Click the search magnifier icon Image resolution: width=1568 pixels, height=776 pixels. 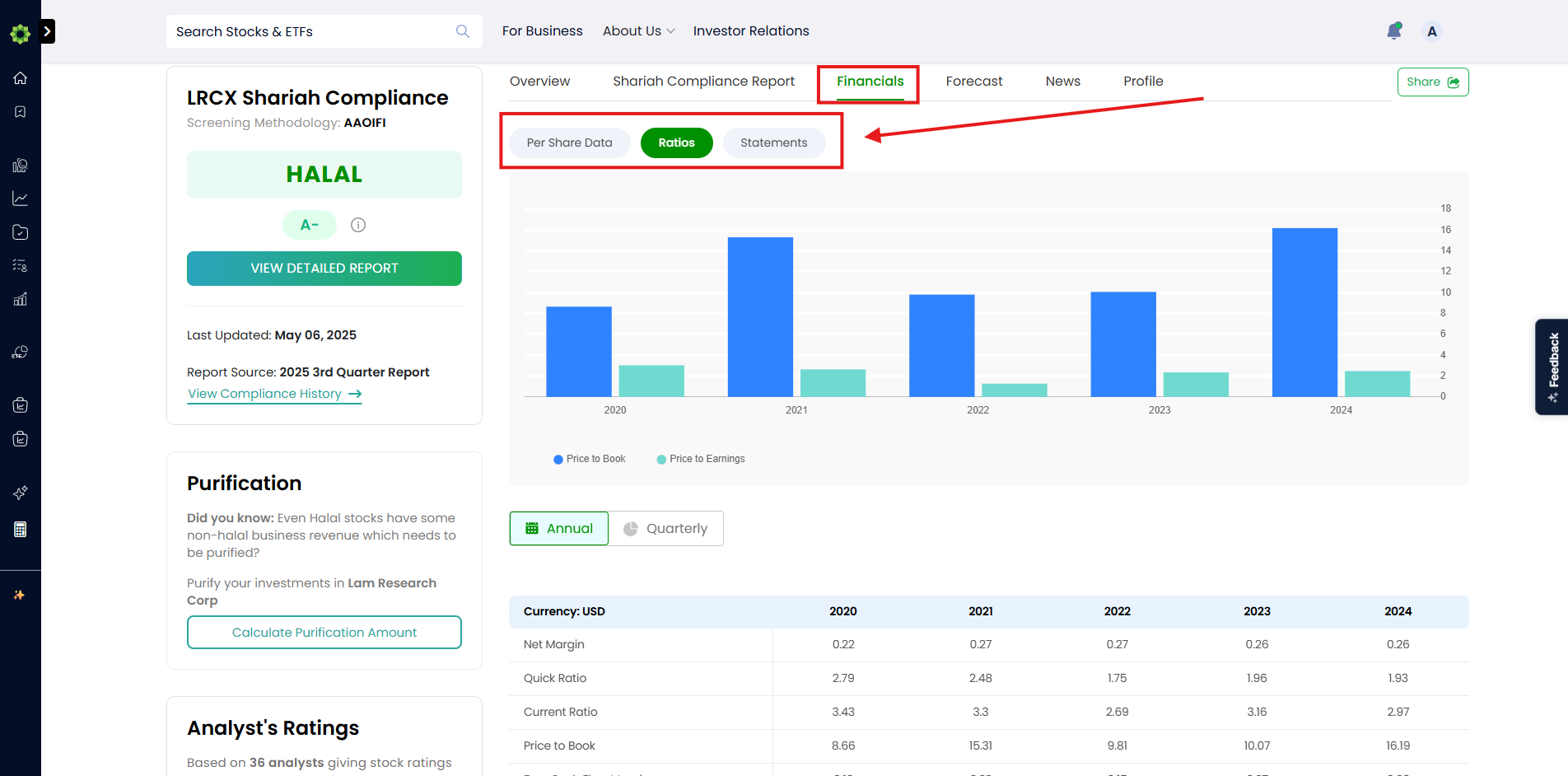463,31
